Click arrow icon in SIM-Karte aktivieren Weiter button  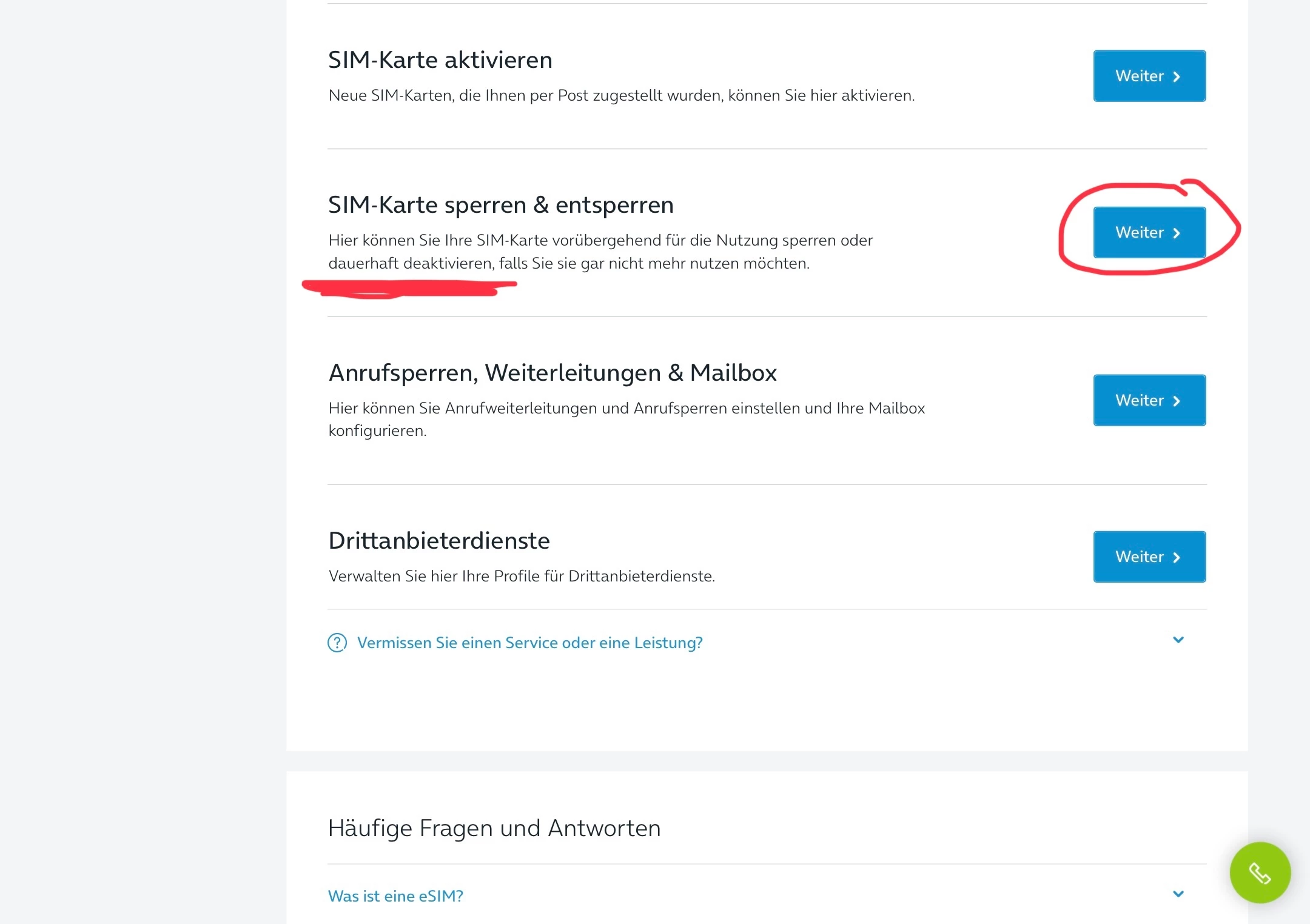(x=1177, y=76)
